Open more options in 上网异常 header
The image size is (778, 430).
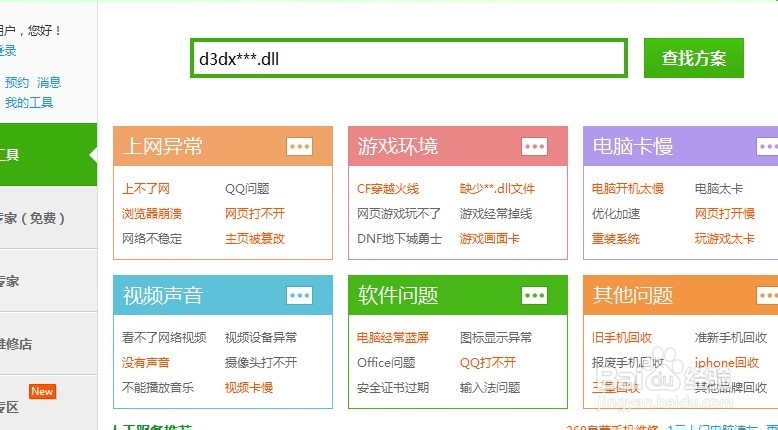click(299, 146)
